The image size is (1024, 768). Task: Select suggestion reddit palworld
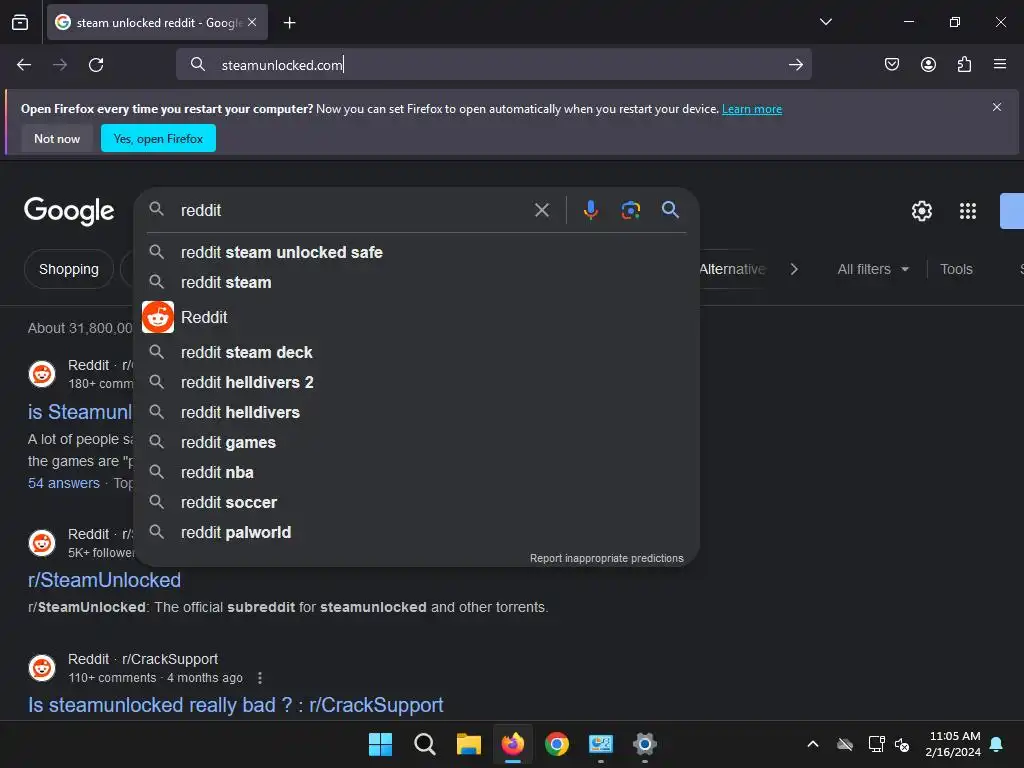[x=416, y=532]
